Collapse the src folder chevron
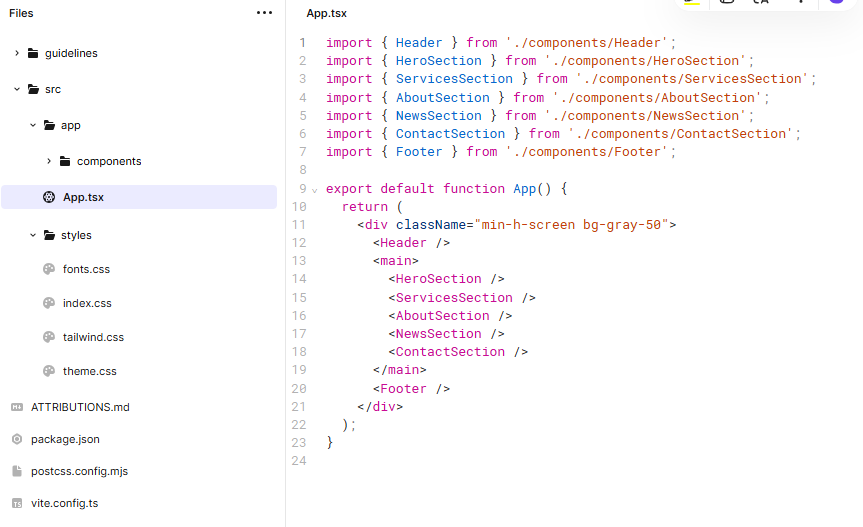The width and height of the screenshot is (863, 527). point(17,89)
